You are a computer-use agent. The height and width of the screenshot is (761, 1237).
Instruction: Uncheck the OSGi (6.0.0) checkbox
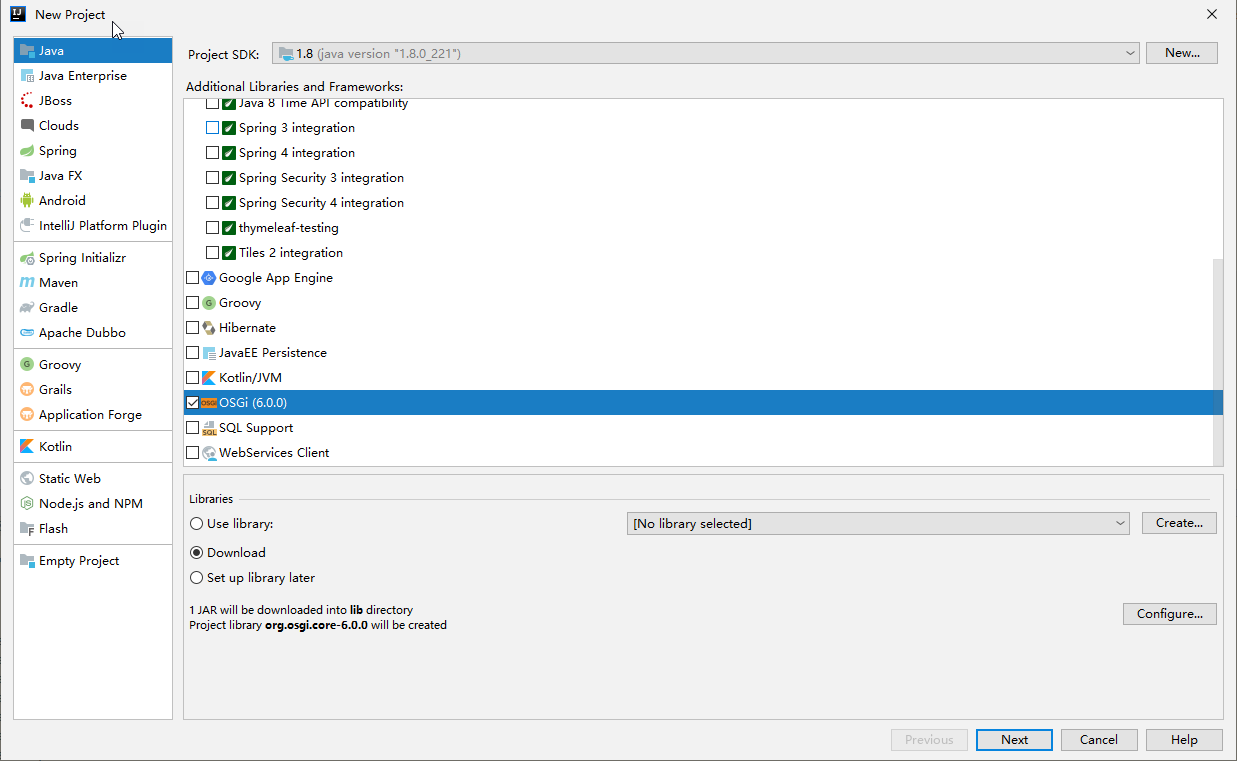[x=192, y=403]
